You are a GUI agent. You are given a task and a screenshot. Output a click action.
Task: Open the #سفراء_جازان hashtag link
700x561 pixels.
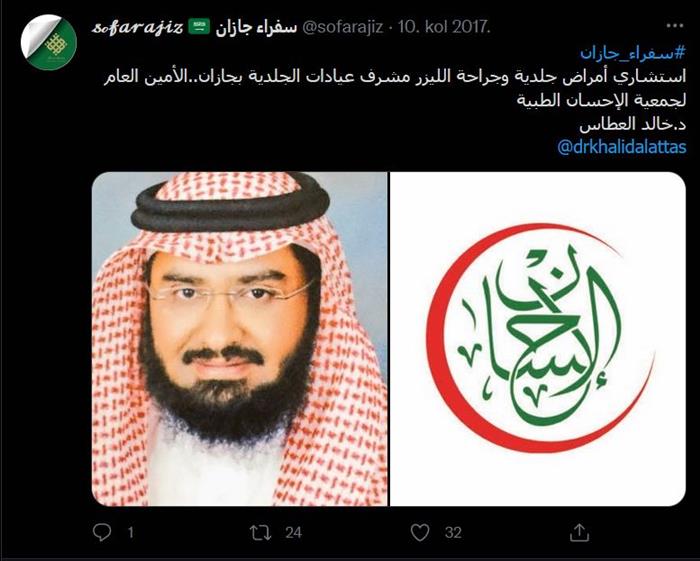[x=633, y=53]
